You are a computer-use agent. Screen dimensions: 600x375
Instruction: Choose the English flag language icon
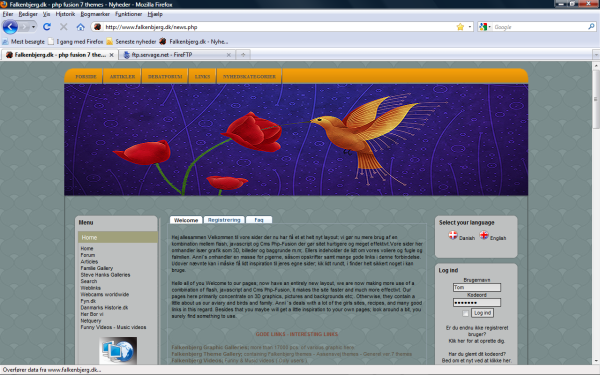484,235
